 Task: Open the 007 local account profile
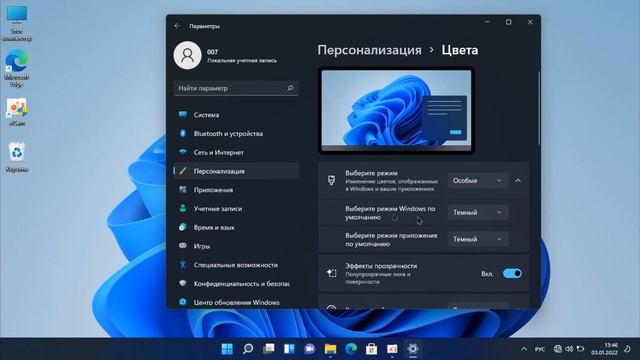coord(226,56)
